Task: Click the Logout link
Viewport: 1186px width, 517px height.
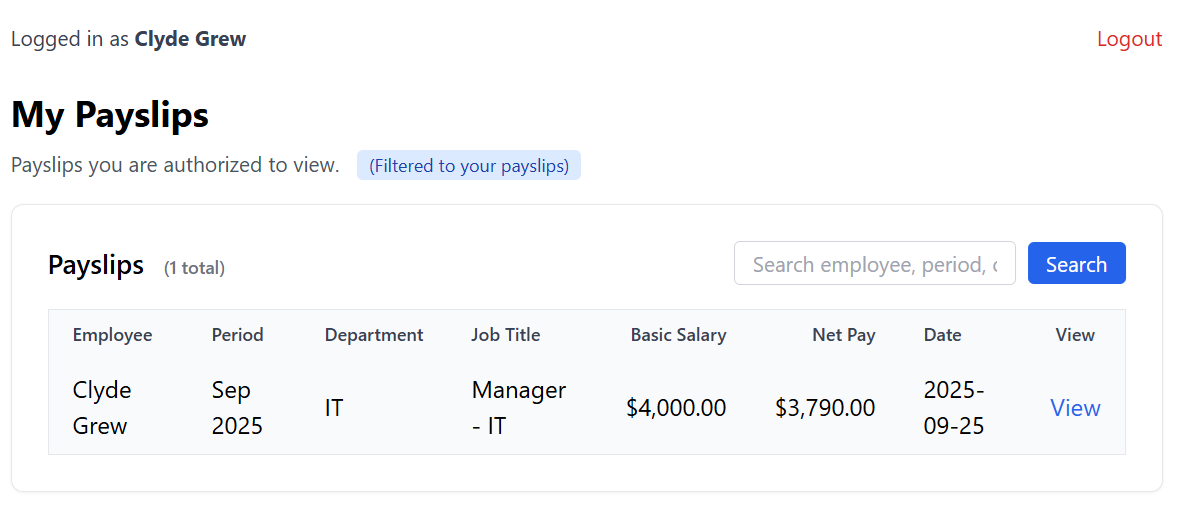Action: [x=1129, y=39]
